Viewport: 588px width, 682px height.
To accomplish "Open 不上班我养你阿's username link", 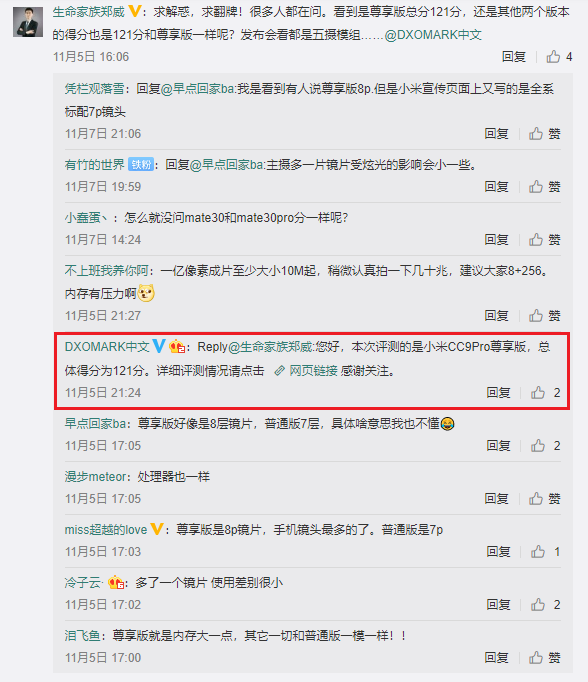I will pyautogui.click(x=107, y=271).
